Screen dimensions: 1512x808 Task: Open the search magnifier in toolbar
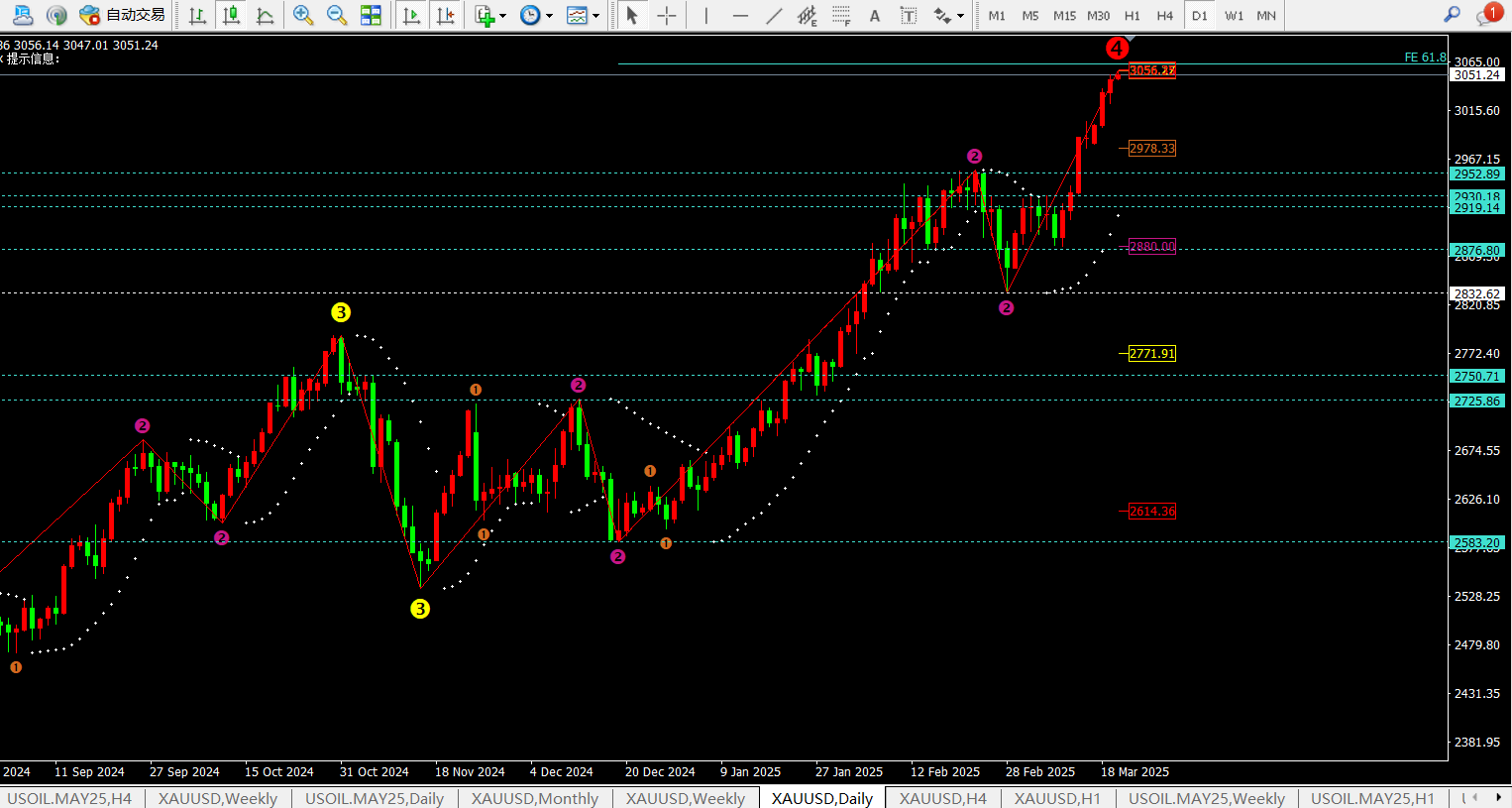[x=1452, y=15]
